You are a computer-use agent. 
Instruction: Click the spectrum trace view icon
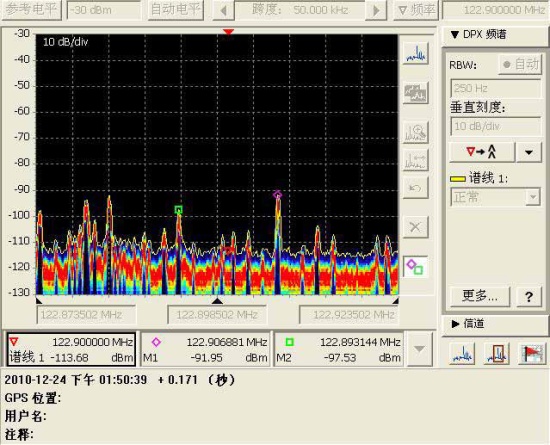coord(416,53)
